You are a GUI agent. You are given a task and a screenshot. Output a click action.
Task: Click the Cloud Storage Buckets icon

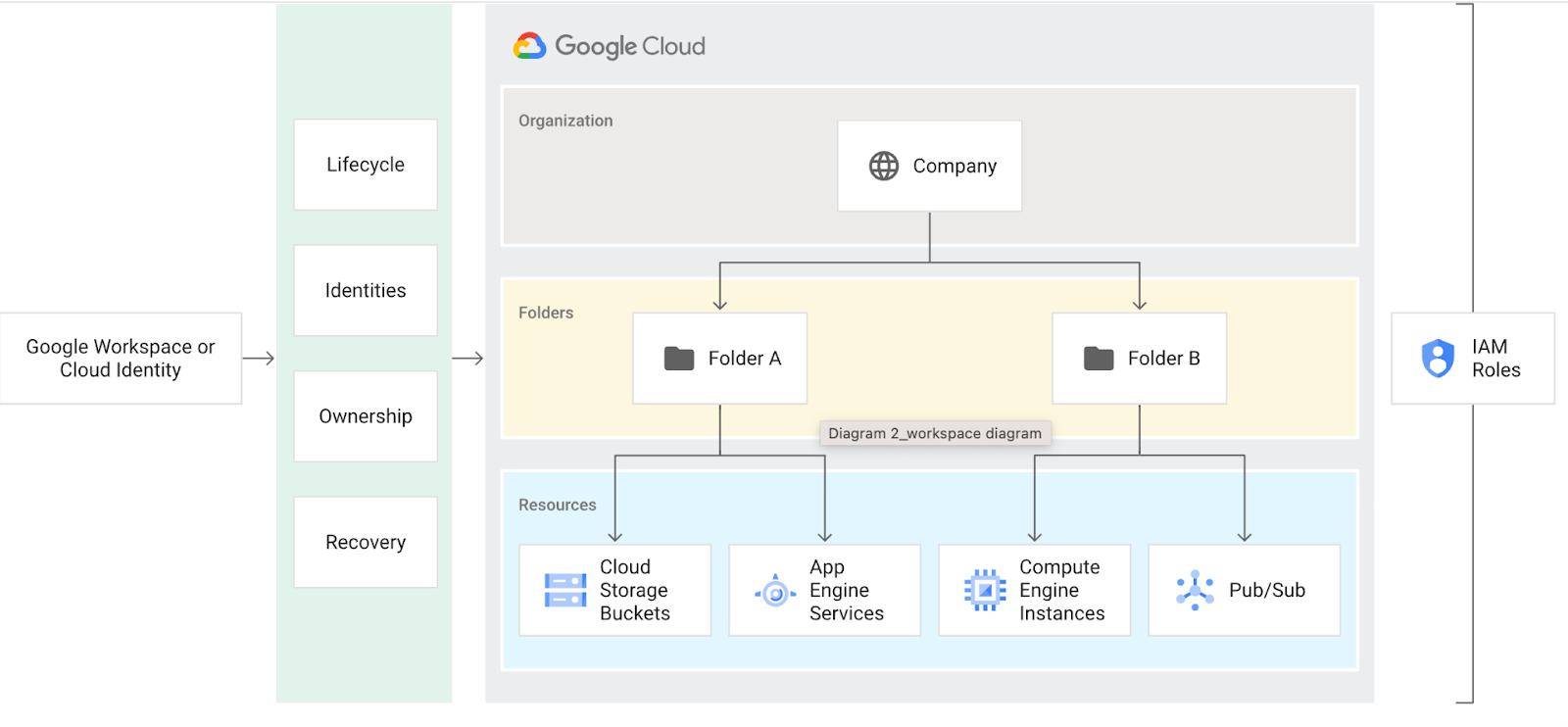click(x=565, y=591)
